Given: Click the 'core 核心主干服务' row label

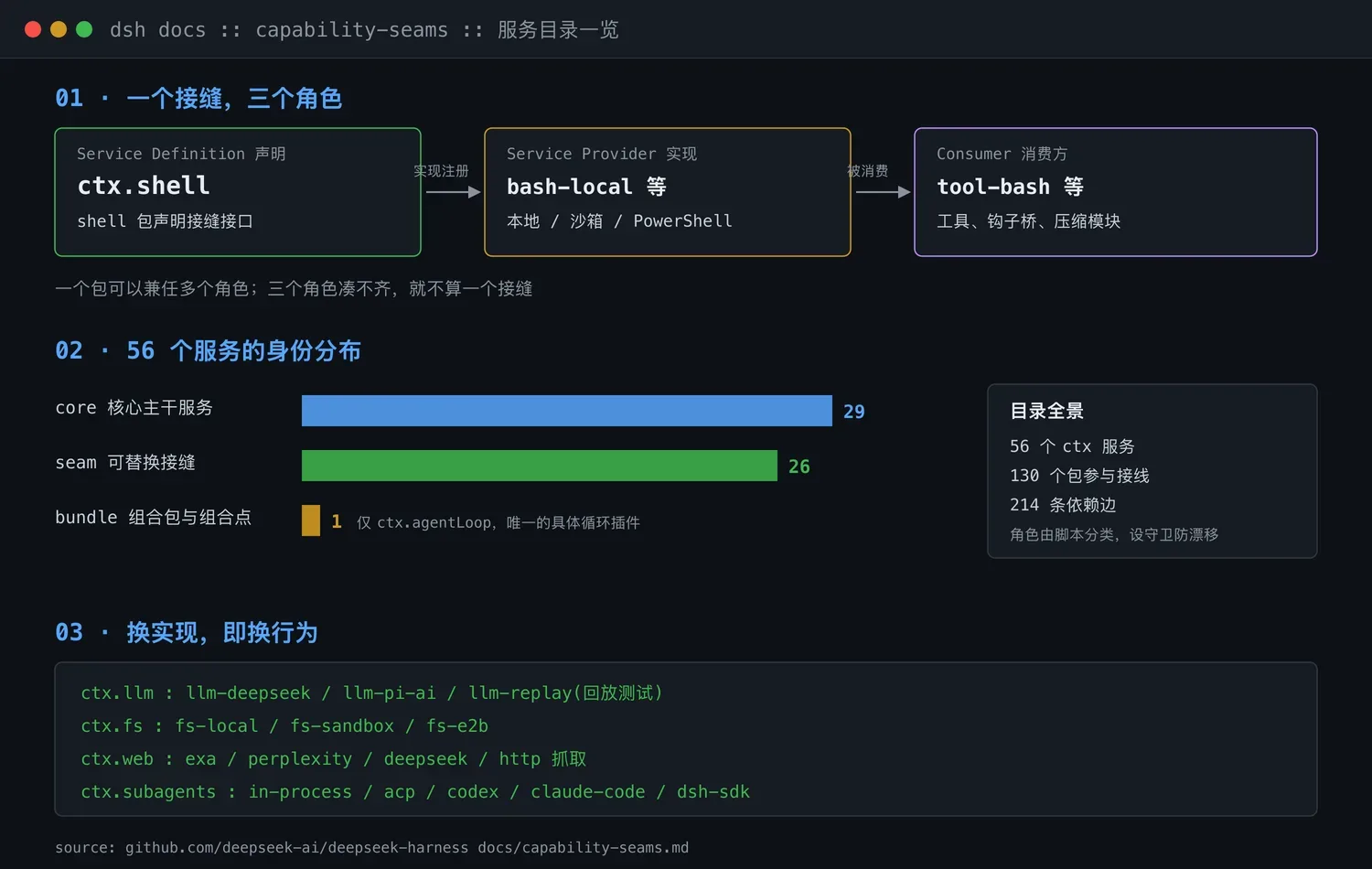Looking at the screenshot, I should point(134,408).
